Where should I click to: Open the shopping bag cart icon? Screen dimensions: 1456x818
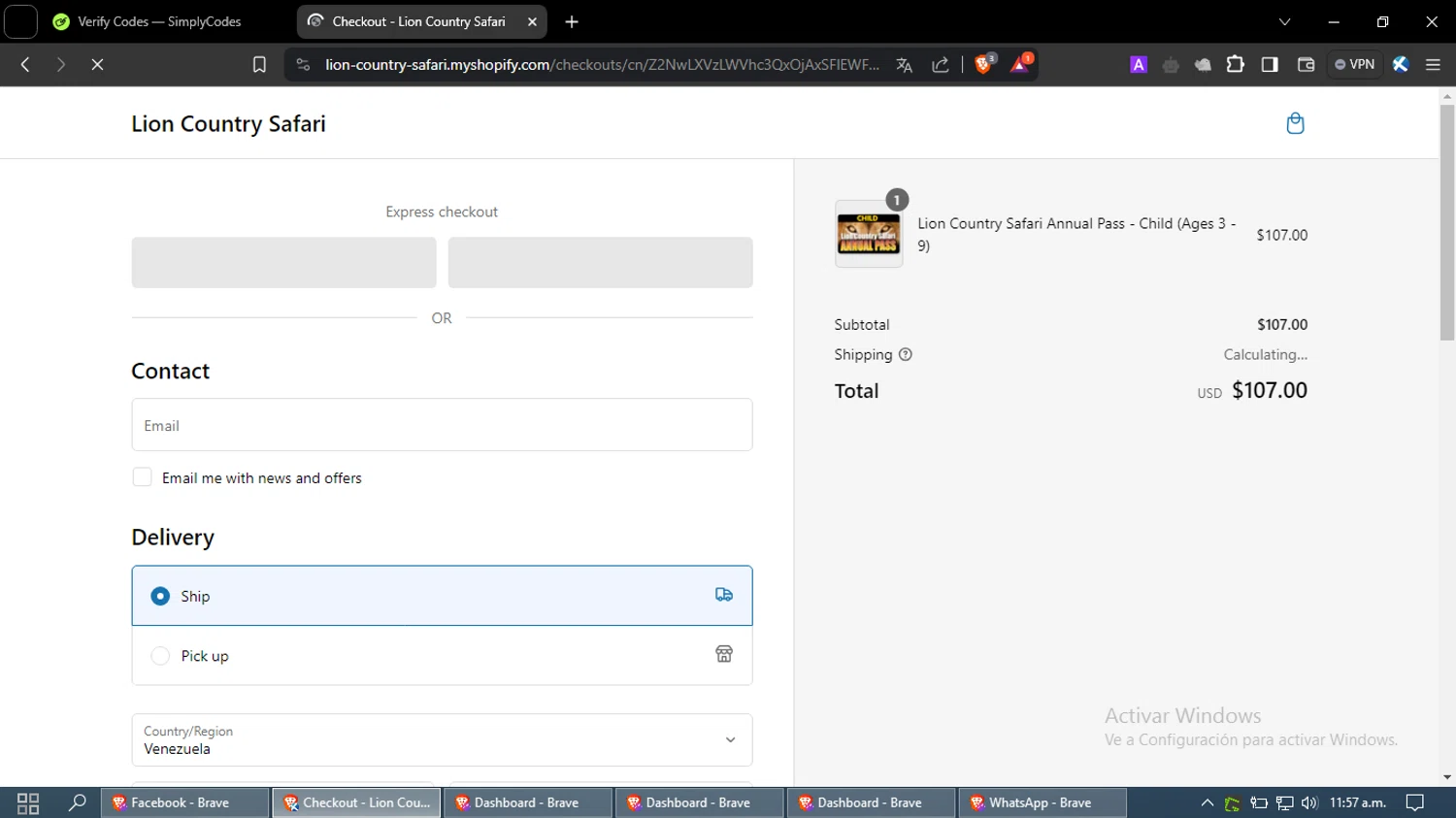[x=1295, y=123]
